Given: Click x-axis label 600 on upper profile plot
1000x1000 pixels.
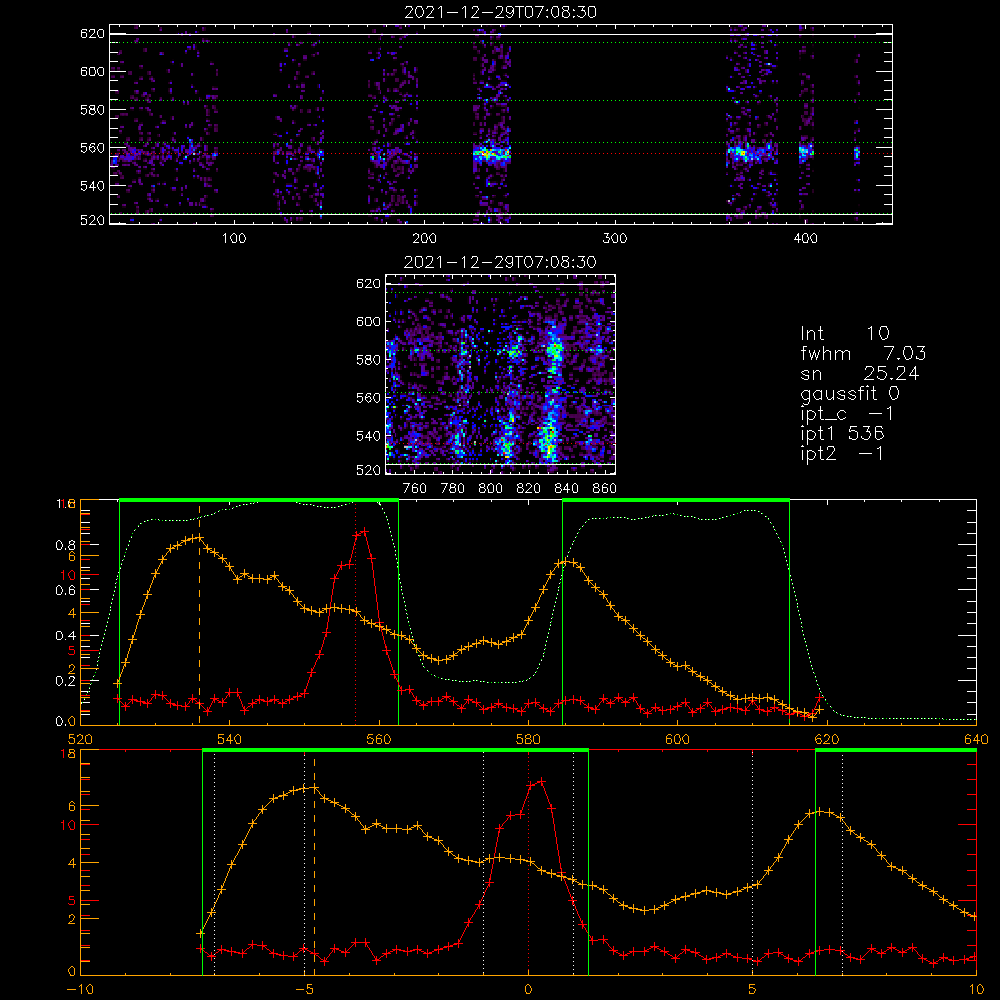Looking at the screenshot, I should point(677,740).
